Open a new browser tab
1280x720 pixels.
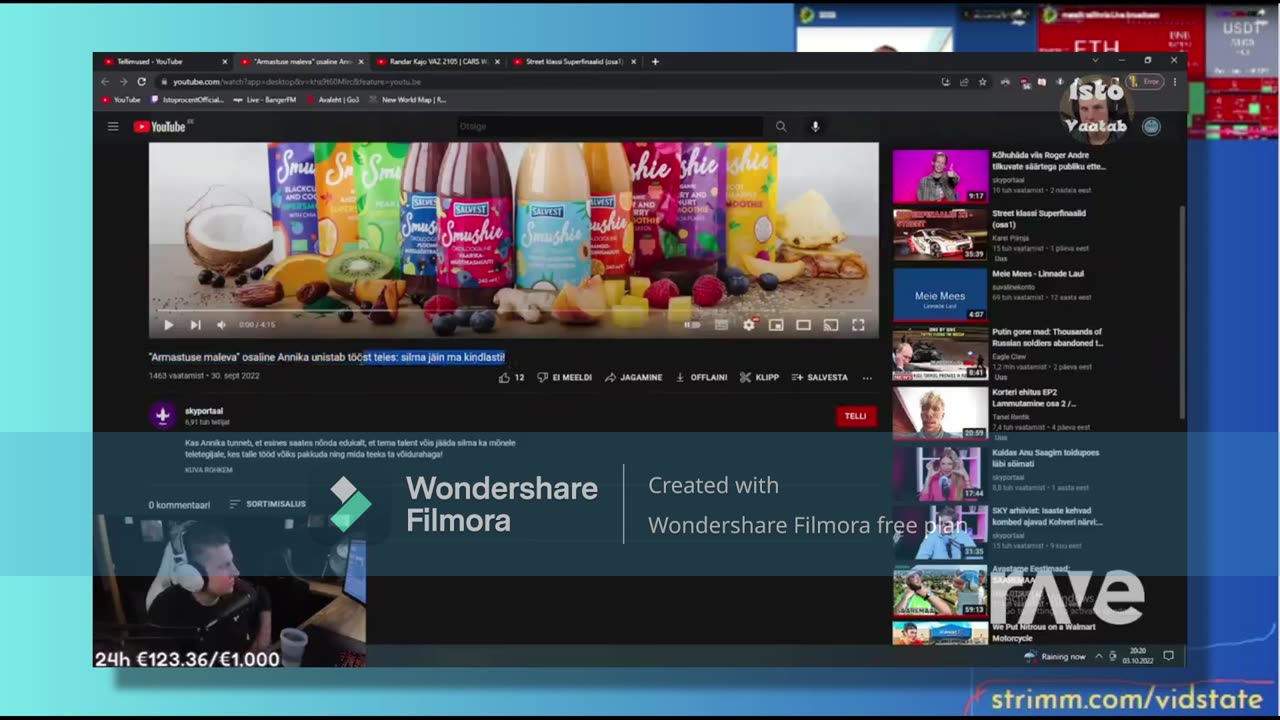pos(655,62)
